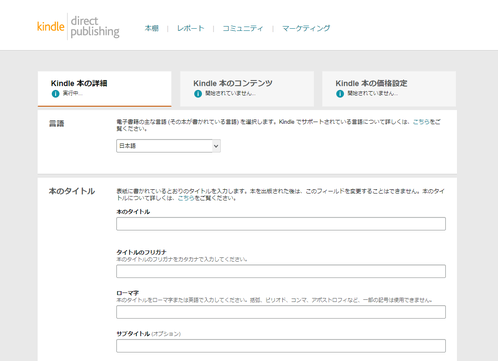Screen dimensions: 498x361
Task: Click こちら link in language description
Action: [421, 122]
